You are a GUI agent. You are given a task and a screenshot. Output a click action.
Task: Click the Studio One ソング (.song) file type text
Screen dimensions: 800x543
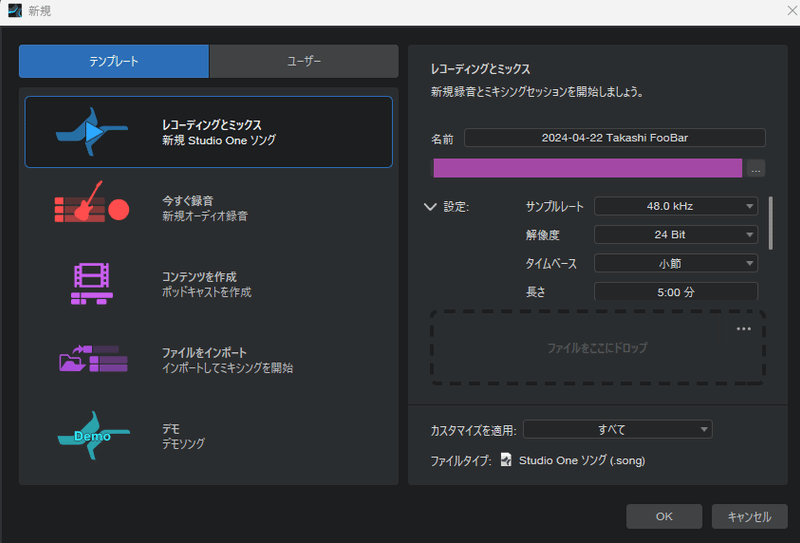tap(582, 460)
